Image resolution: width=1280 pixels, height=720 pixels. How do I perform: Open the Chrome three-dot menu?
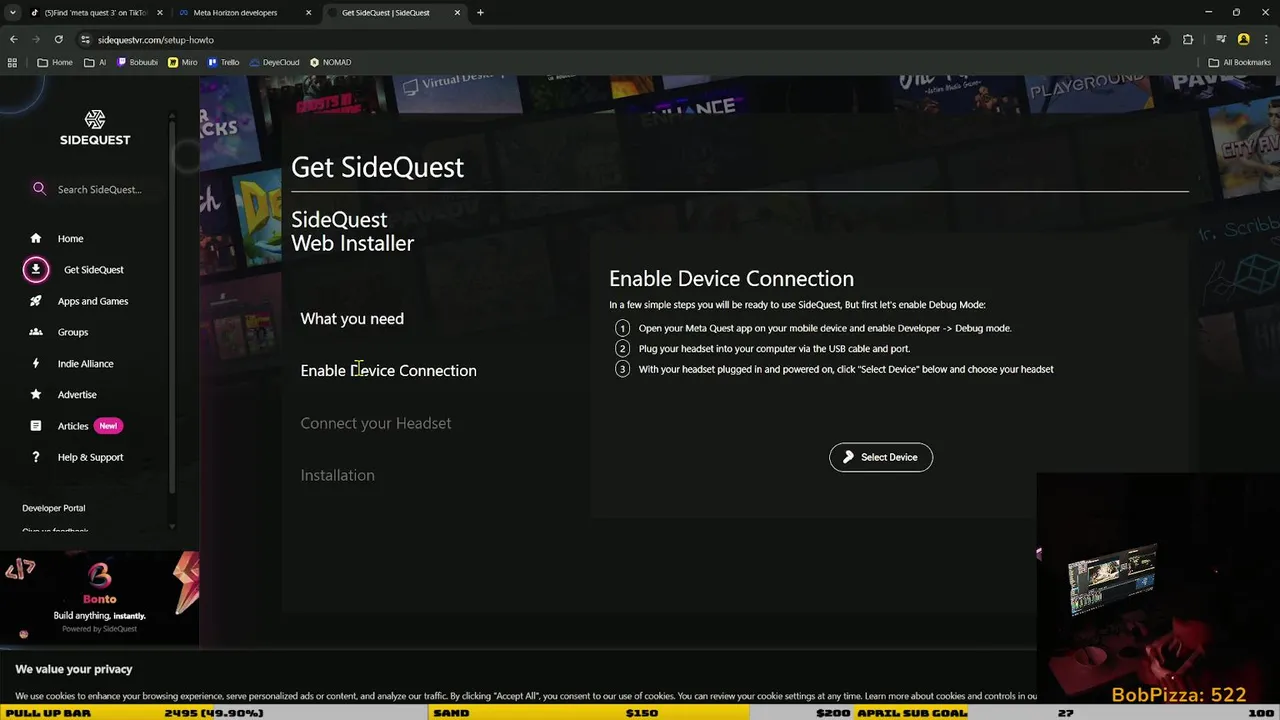click(1265, 39)
